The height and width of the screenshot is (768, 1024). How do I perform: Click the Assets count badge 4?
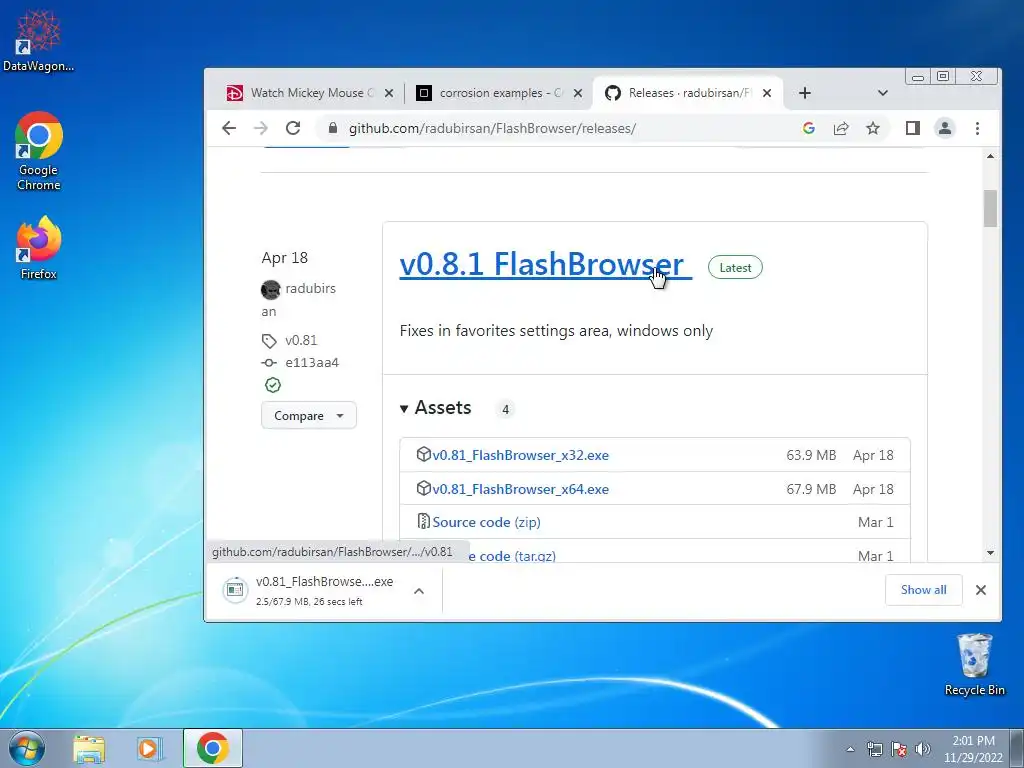(505, 409)
